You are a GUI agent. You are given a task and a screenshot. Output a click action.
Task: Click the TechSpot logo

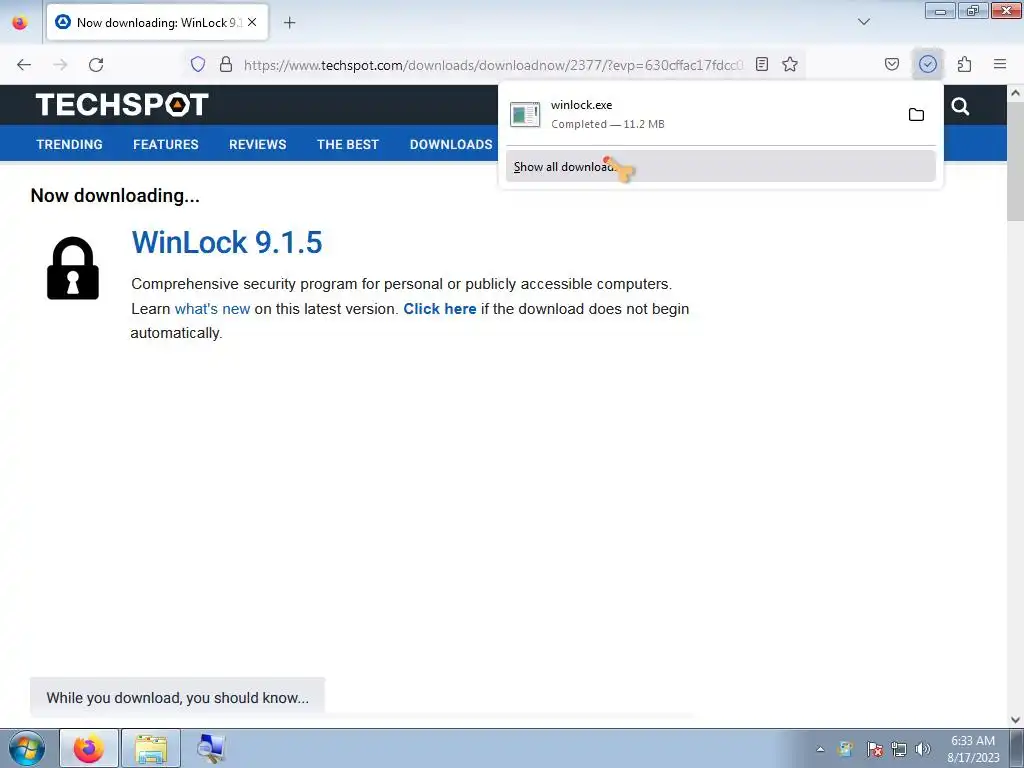point(121,104)
